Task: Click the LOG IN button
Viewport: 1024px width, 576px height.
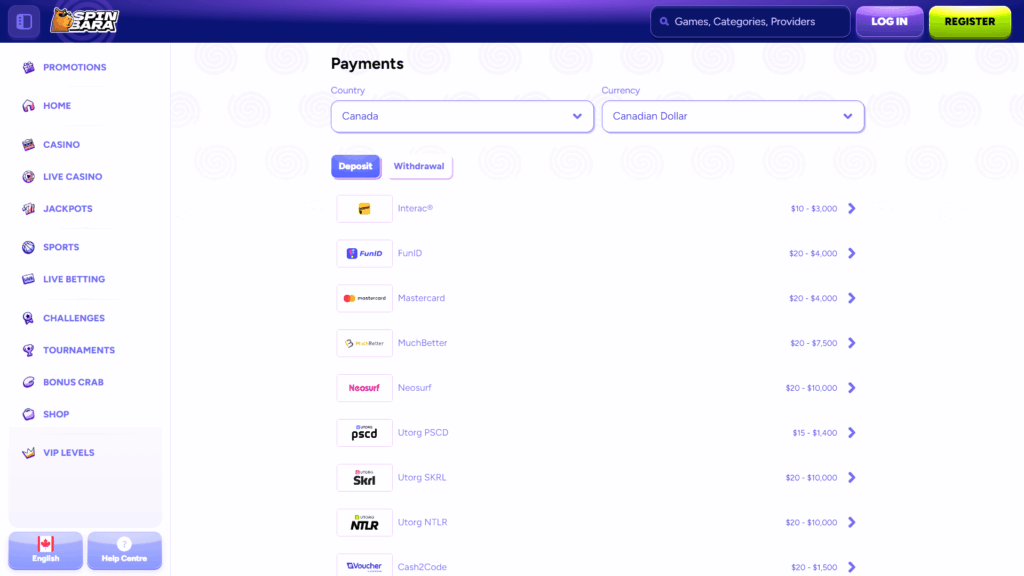Action: click(x=889, y=21)
